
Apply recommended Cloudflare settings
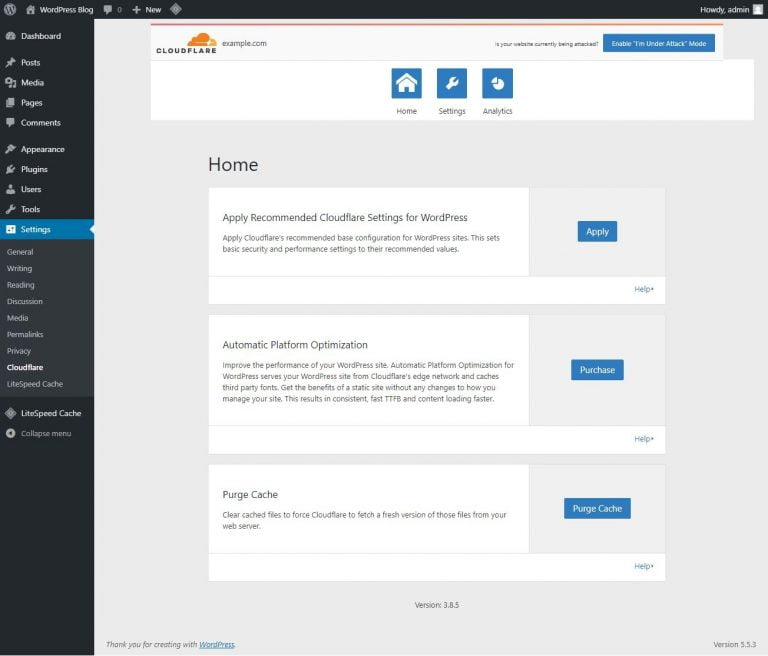(597, 231)
